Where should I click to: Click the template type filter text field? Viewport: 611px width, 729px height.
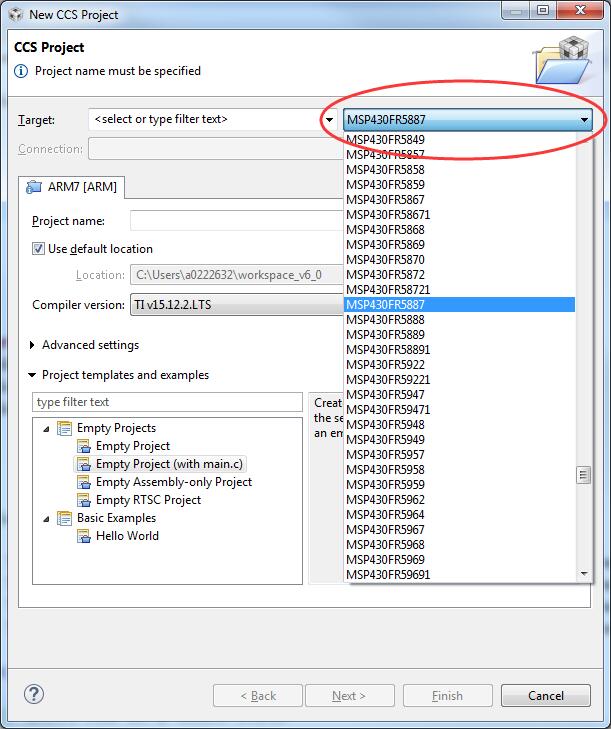point(167,402)
